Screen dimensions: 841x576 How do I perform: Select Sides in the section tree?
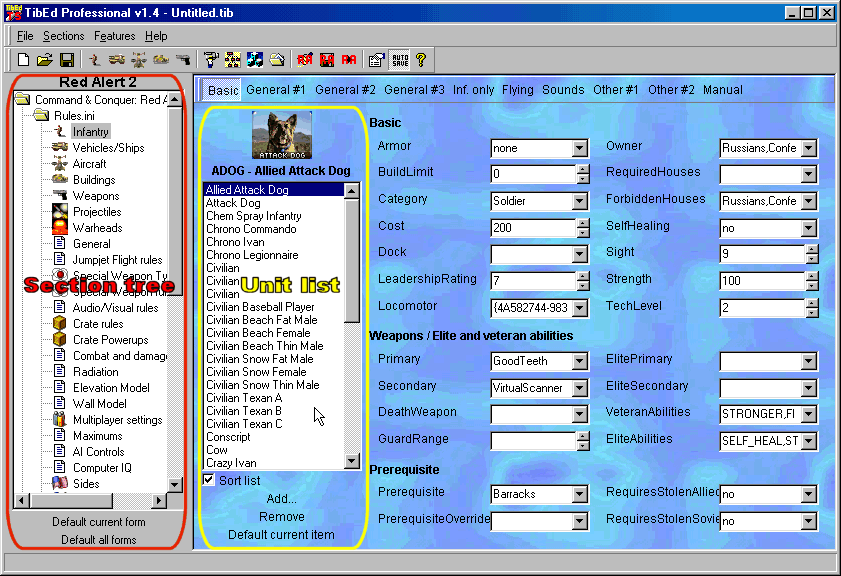pyautogui.click(x=86, y=484)
